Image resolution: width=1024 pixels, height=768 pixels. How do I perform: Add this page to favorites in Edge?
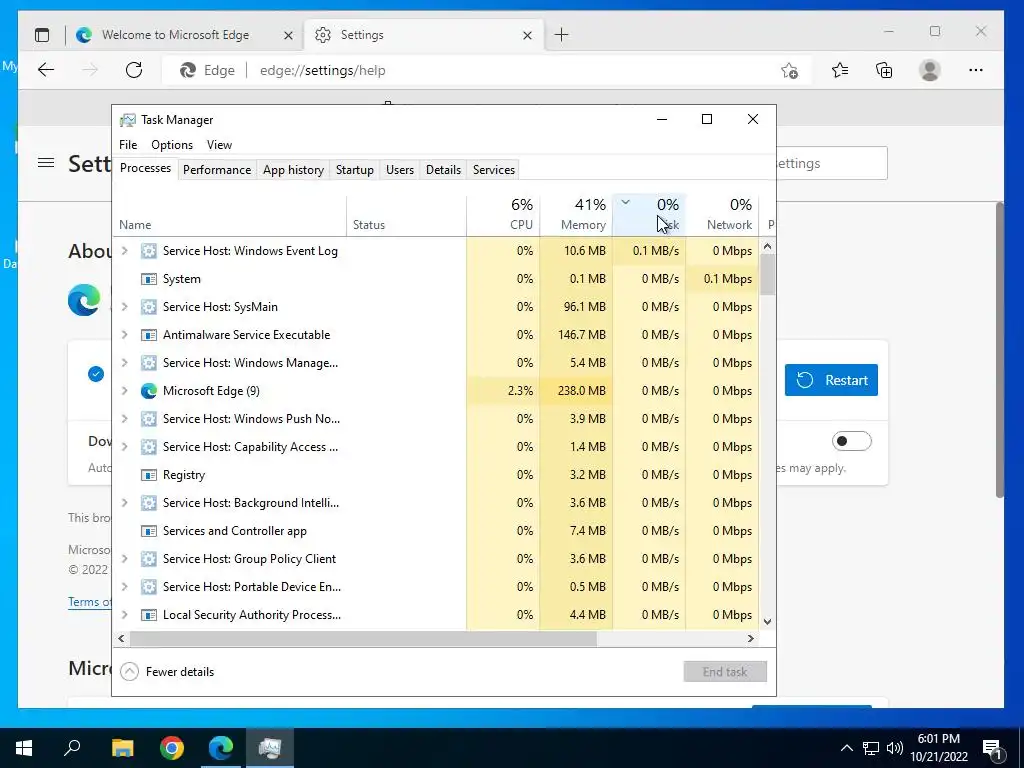(790, 71)
